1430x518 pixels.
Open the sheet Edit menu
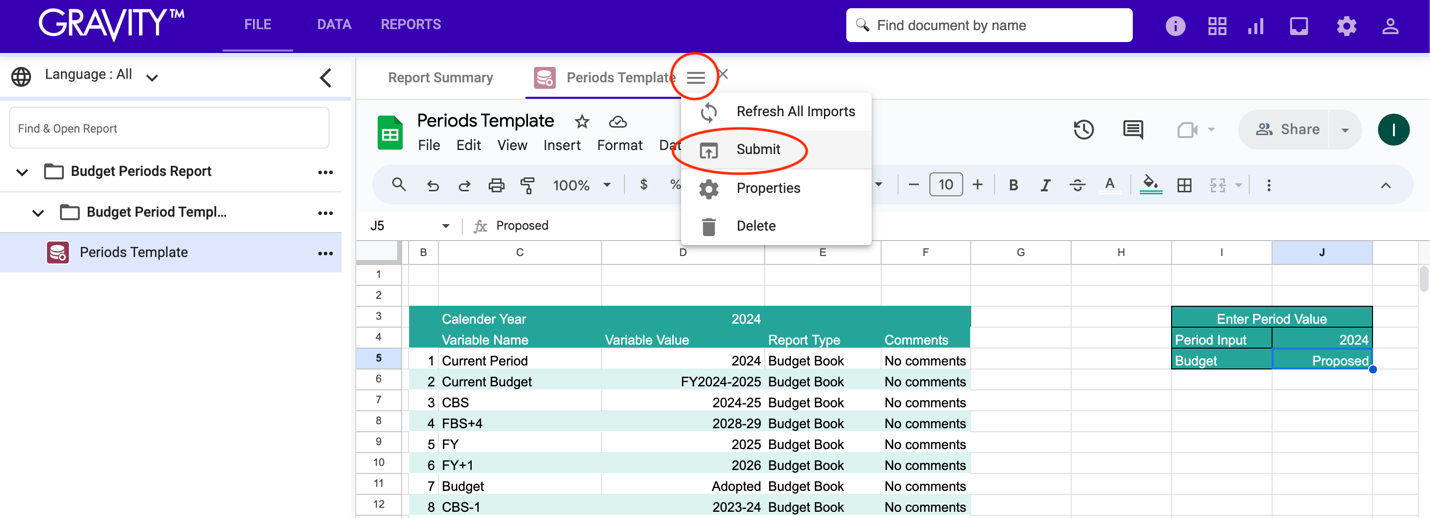point(468,145)
